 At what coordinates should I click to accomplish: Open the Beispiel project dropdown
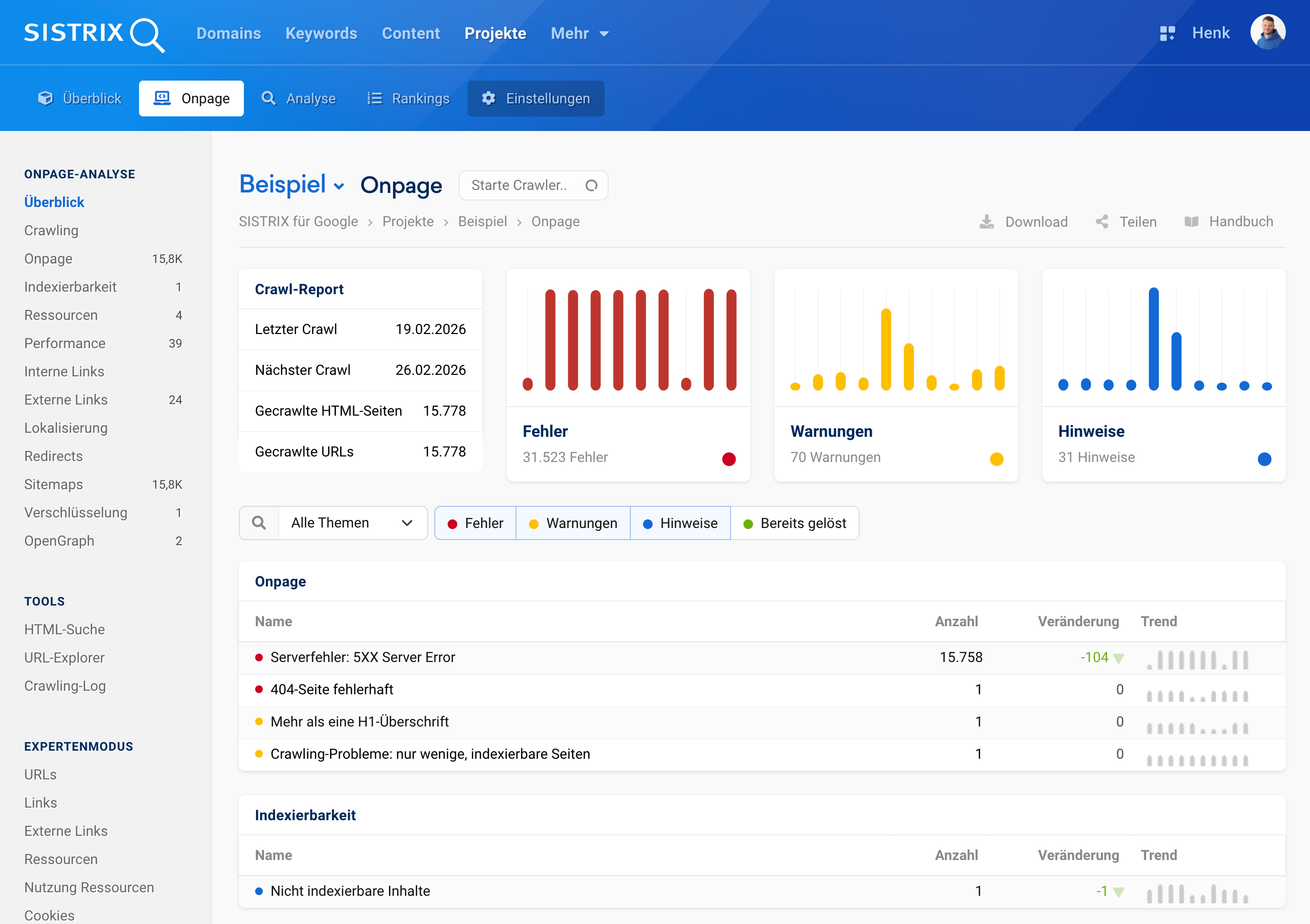coord(292,185)
